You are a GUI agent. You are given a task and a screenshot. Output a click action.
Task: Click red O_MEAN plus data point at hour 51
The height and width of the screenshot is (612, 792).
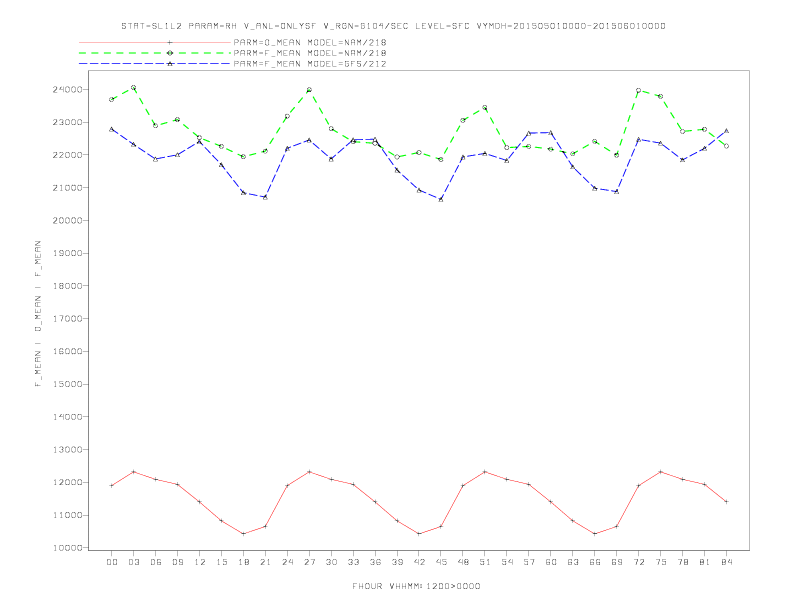tap(485, 472)
